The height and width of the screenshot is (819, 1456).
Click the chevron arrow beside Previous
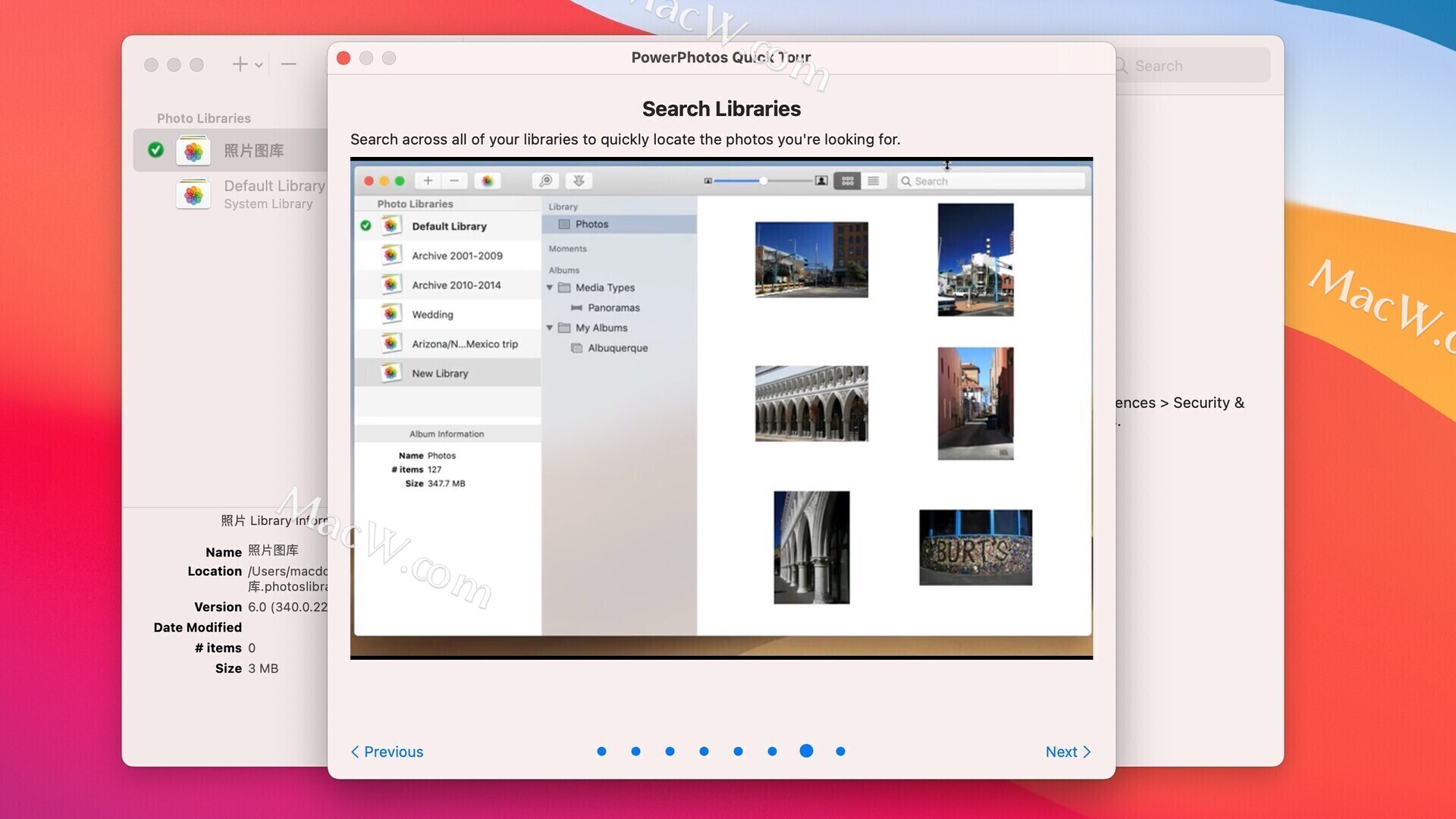[x=355, y=752]
